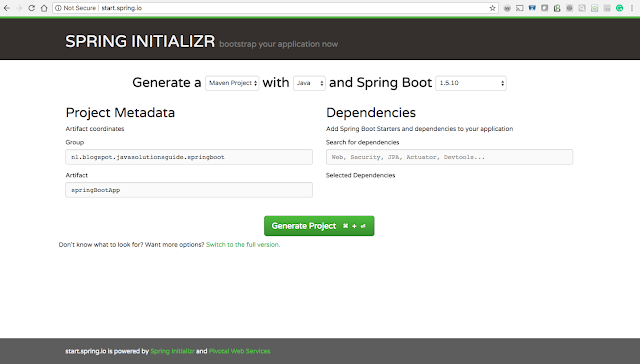Open the Java language dropdown
This screenshot has height=364, width=640.
(x=309, y=83)
